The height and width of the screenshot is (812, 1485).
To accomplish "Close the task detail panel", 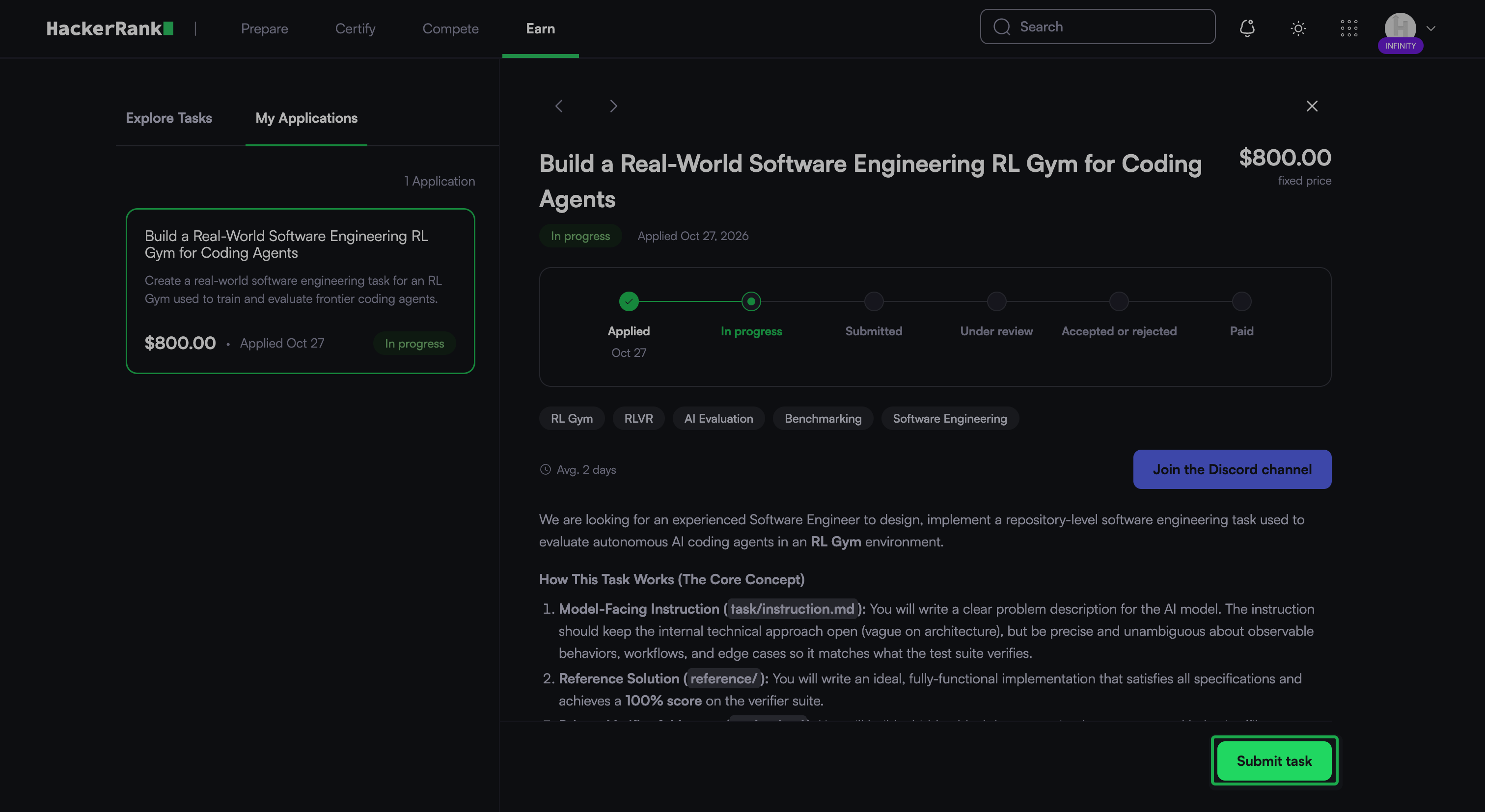I will click(x=1312, y=106).
